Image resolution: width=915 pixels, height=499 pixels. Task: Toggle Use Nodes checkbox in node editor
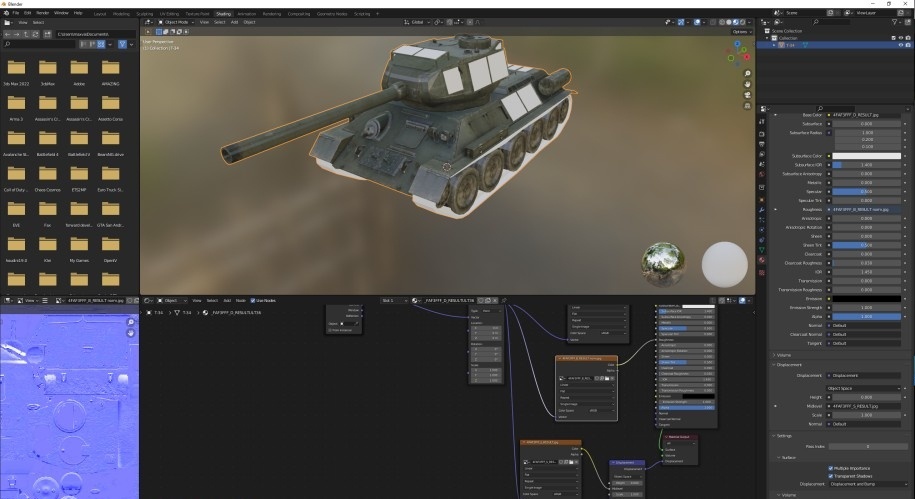[253, 301]
